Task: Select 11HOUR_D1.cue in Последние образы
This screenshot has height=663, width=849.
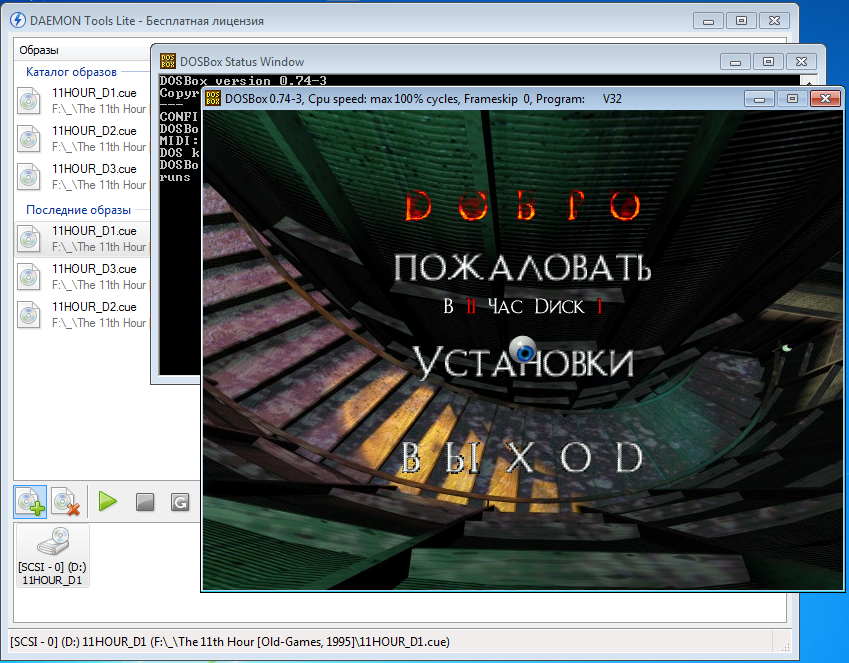Action: coord(82,239)
